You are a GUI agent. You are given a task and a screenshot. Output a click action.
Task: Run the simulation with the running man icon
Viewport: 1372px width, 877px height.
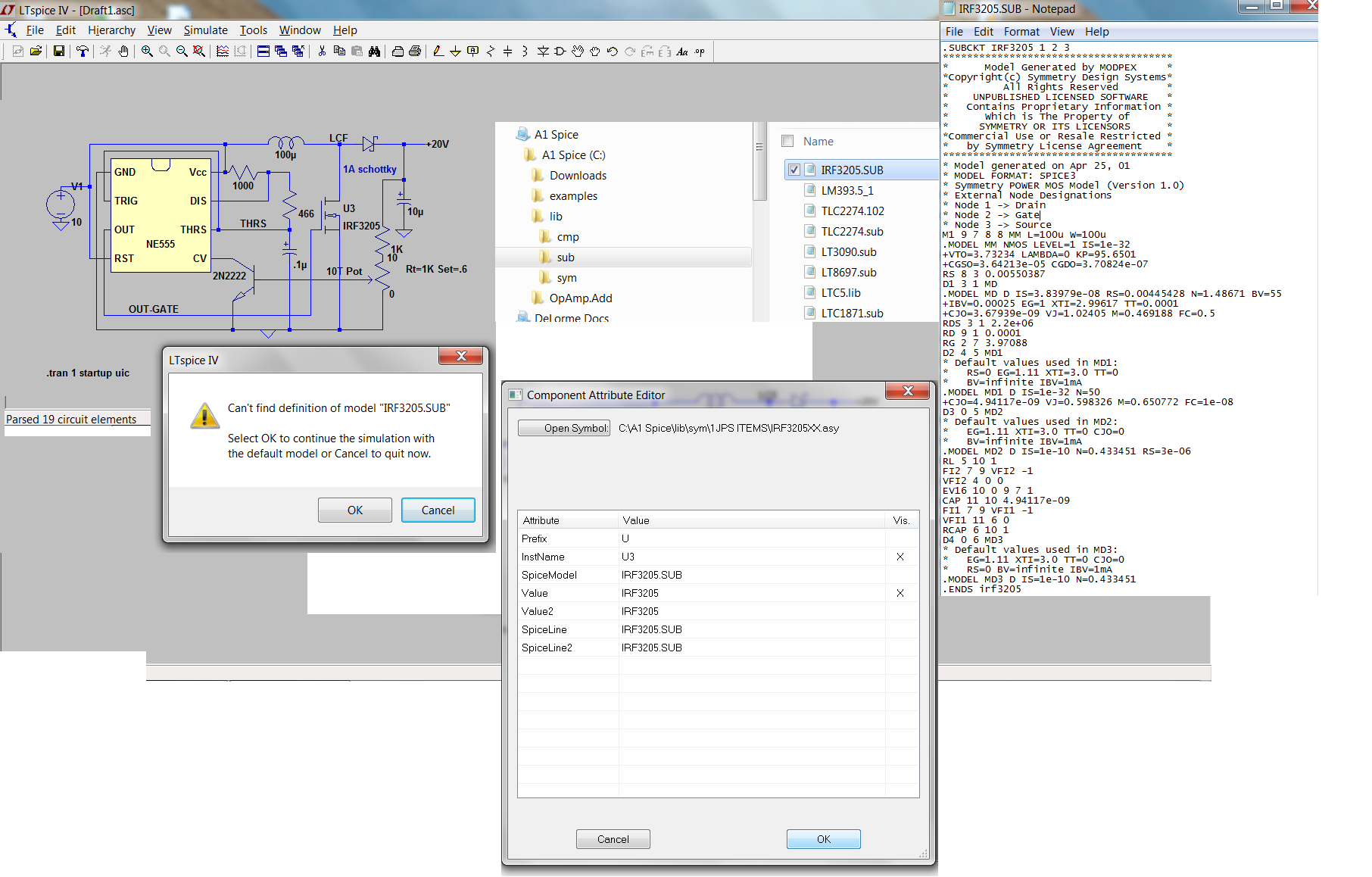coord(105,51)
